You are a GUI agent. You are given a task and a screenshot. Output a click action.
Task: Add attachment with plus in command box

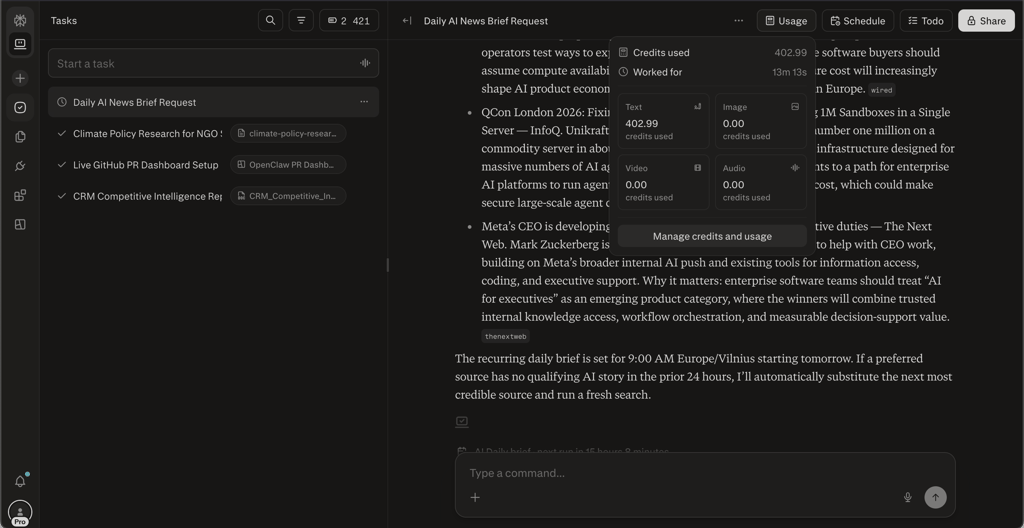pyautogui.click(x=475, y=497)
